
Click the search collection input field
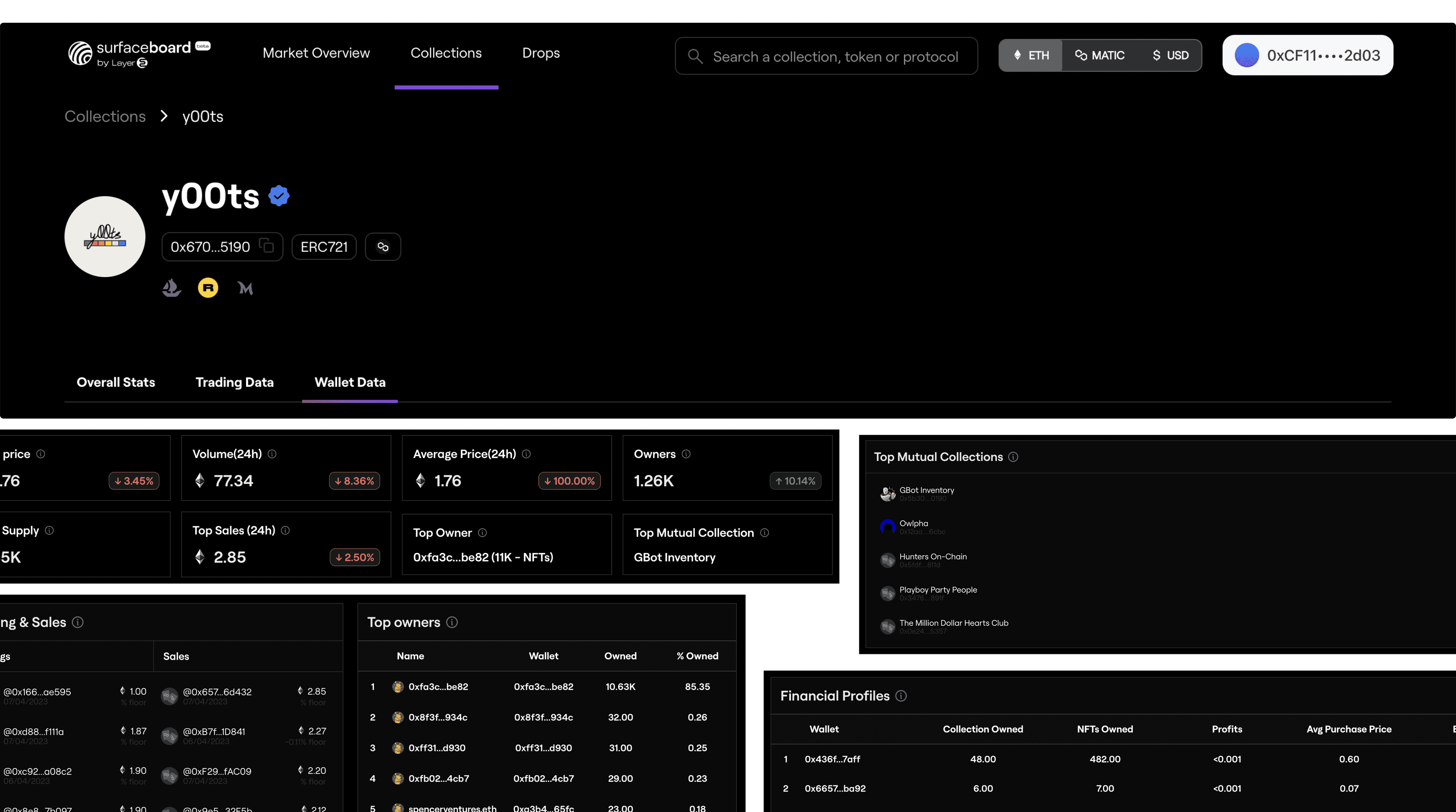point(826,56)
